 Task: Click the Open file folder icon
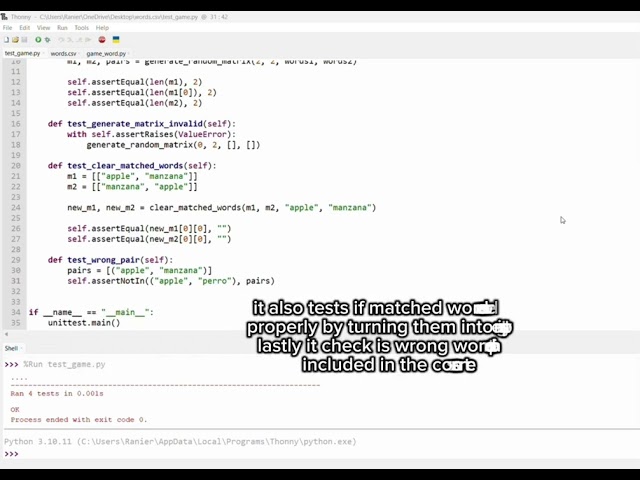coord(16,40)
